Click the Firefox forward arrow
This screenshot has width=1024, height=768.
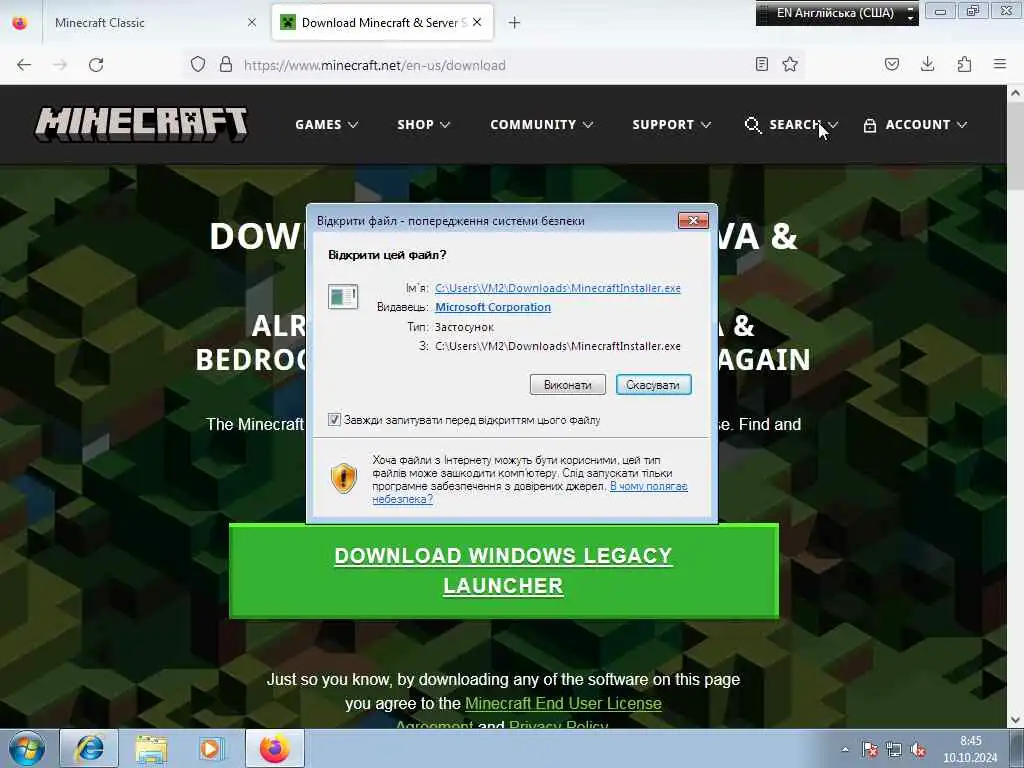[x=60, y=65]
